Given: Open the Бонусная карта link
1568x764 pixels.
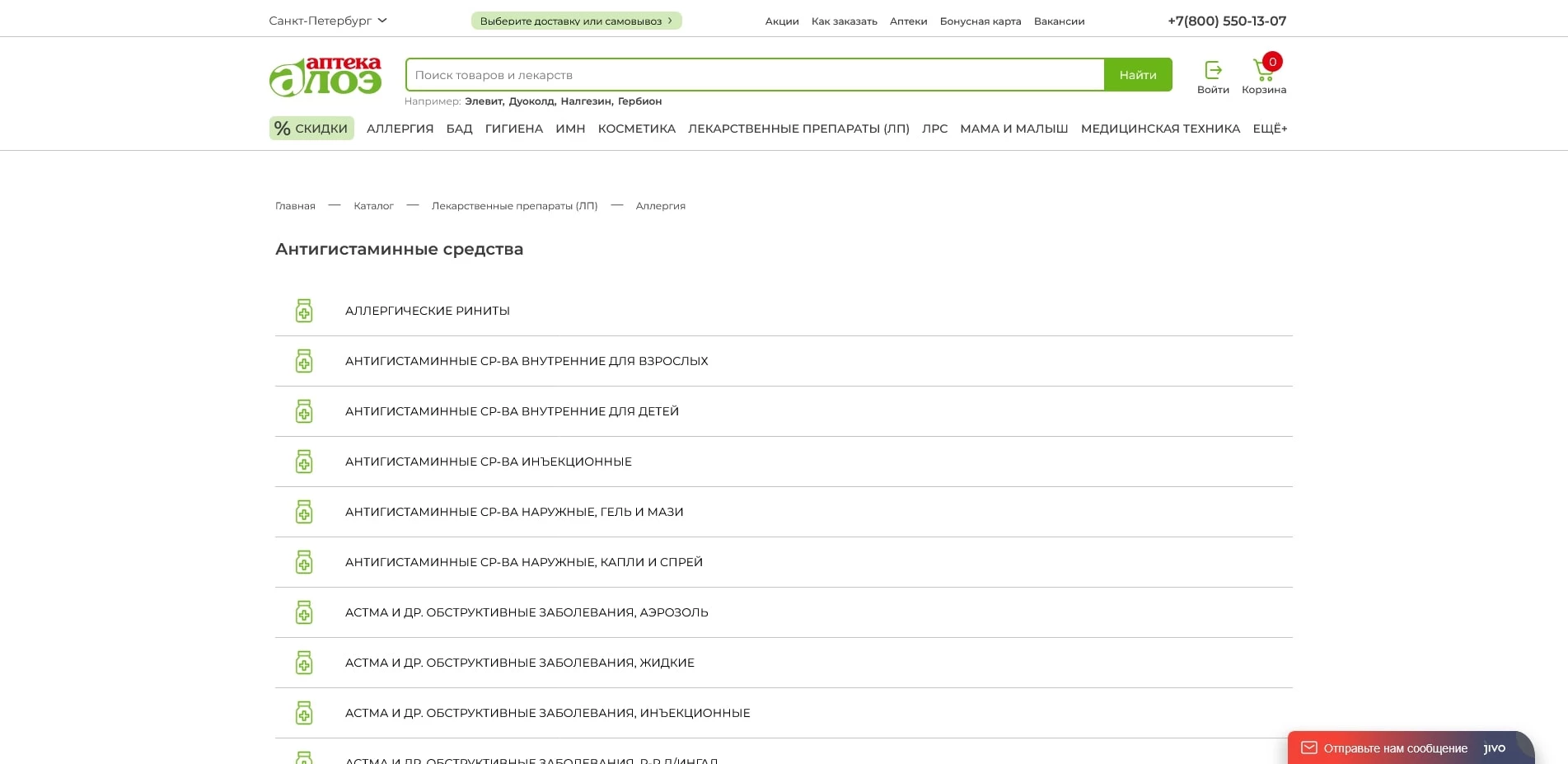Looking at the screenshot, I should pos(980,21).
